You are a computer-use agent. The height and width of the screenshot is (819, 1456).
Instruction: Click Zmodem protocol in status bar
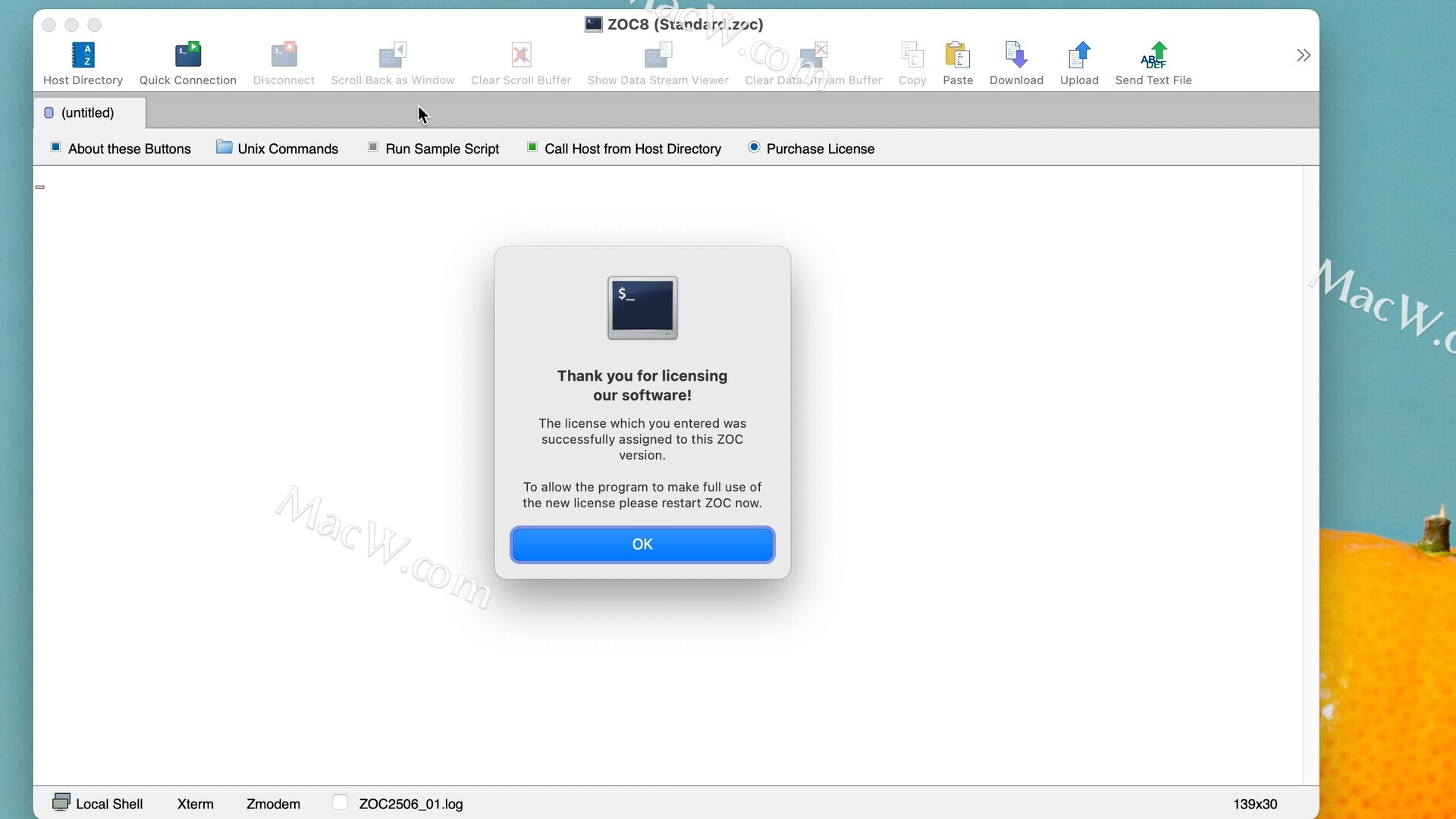273,804
